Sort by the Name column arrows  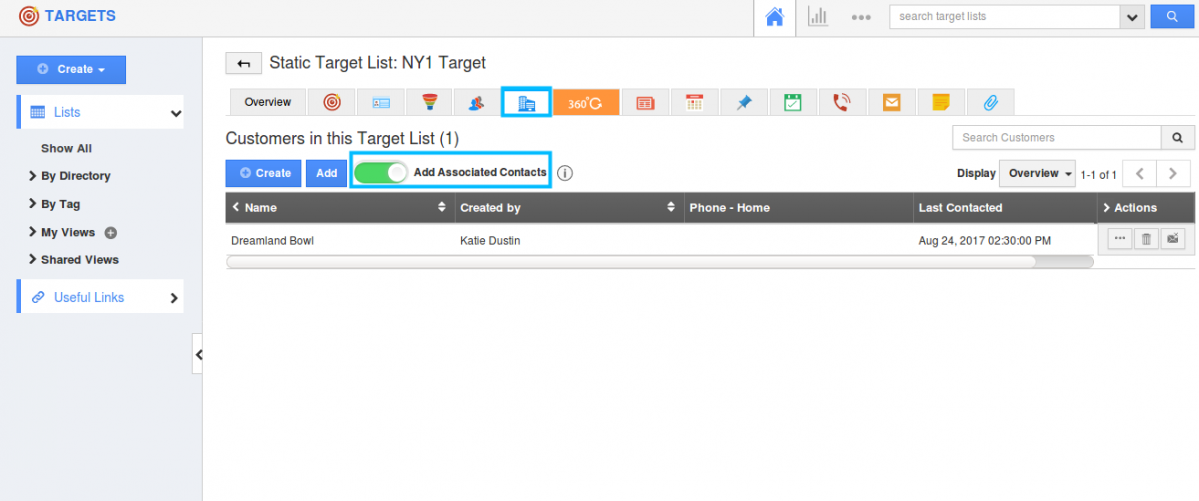(x=441, y=207)
